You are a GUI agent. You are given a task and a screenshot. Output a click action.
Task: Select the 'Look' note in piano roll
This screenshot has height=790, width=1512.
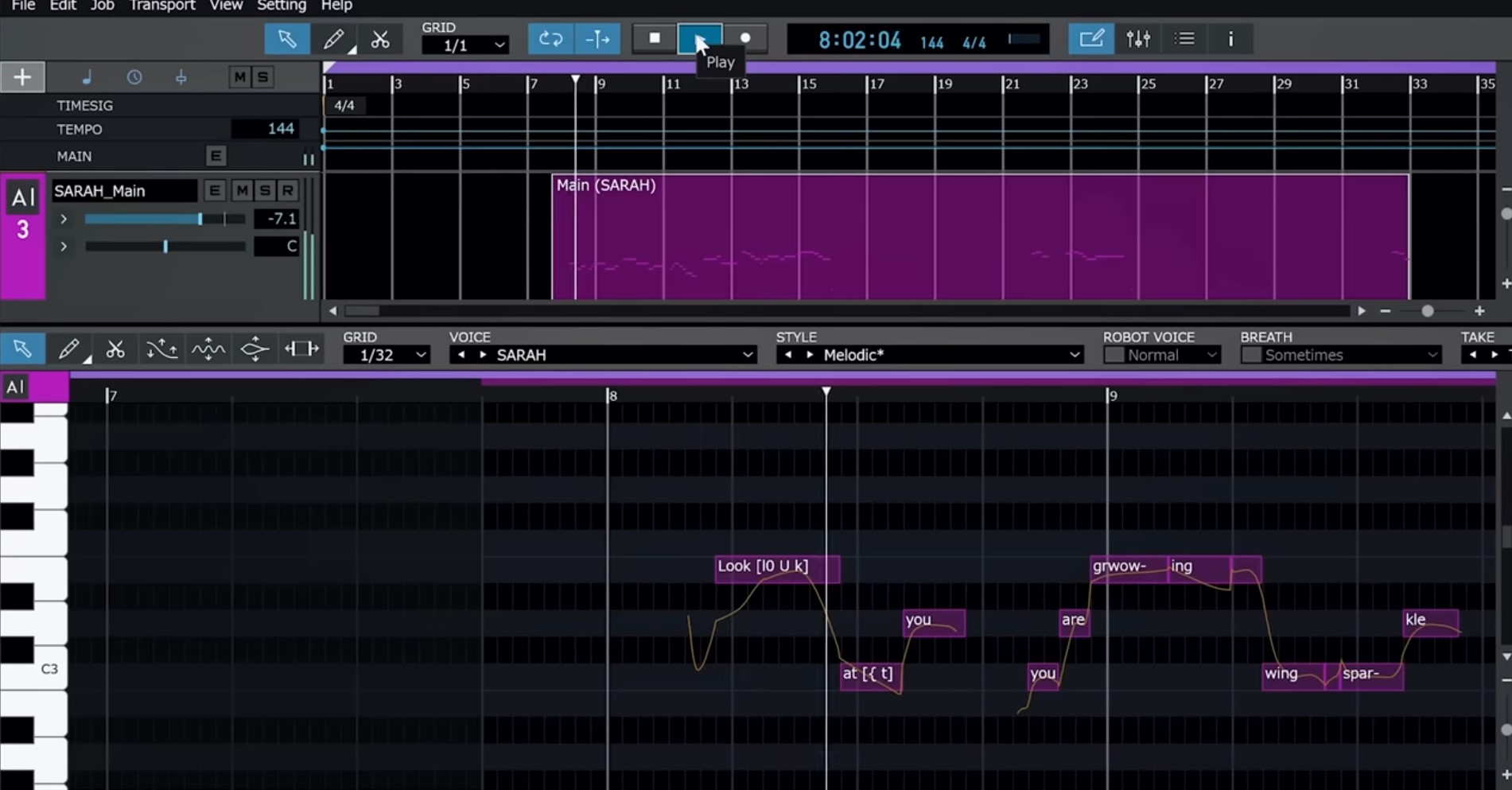(x=777, y=568)
